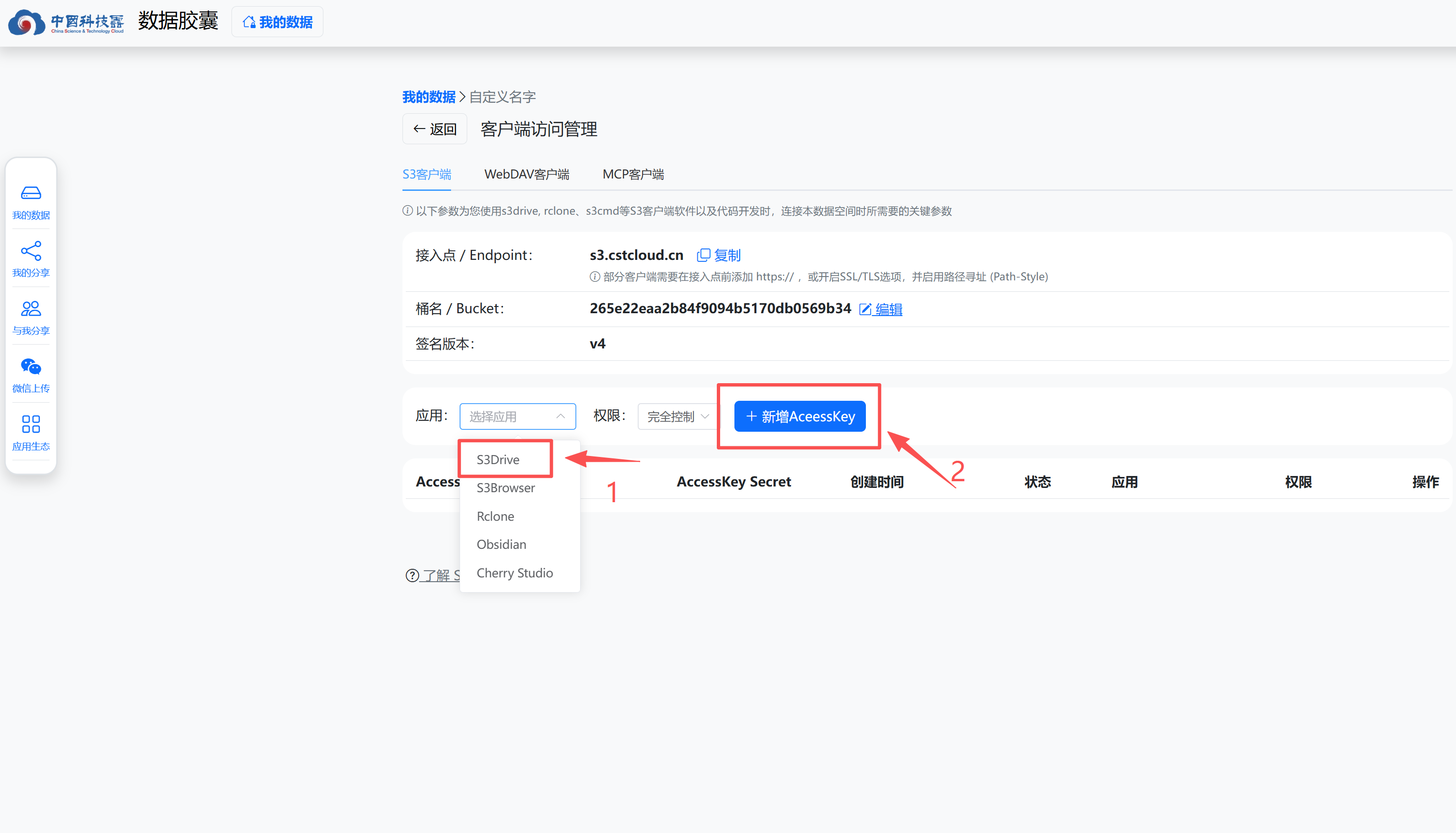Click the 数据胶囊 title text
This screenshot has height=833, width=1456.
tap(178, 20)
